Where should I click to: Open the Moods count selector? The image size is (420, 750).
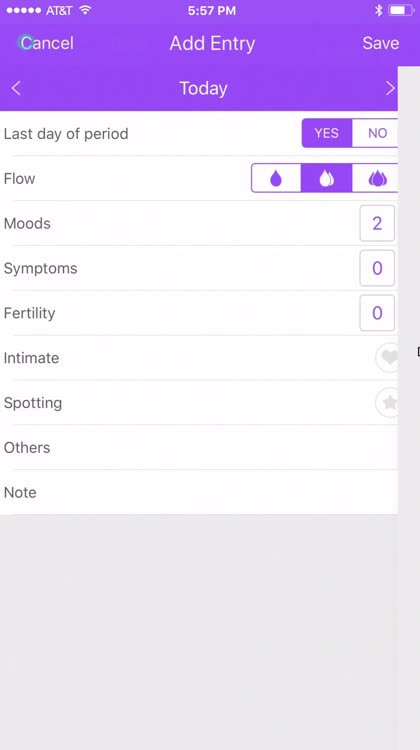coord(377,223)
